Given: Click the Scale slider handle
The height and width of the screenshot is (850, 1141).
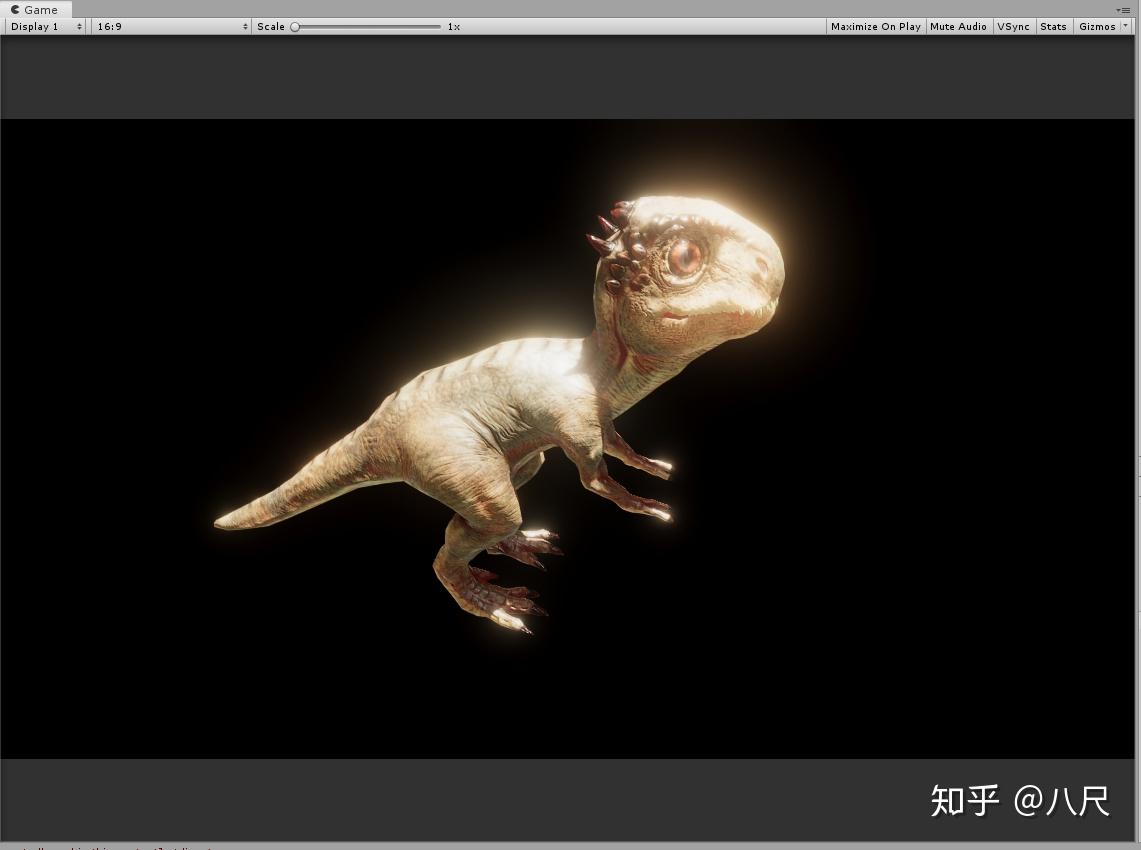Looking at the screenshot, I should [294, 26].
